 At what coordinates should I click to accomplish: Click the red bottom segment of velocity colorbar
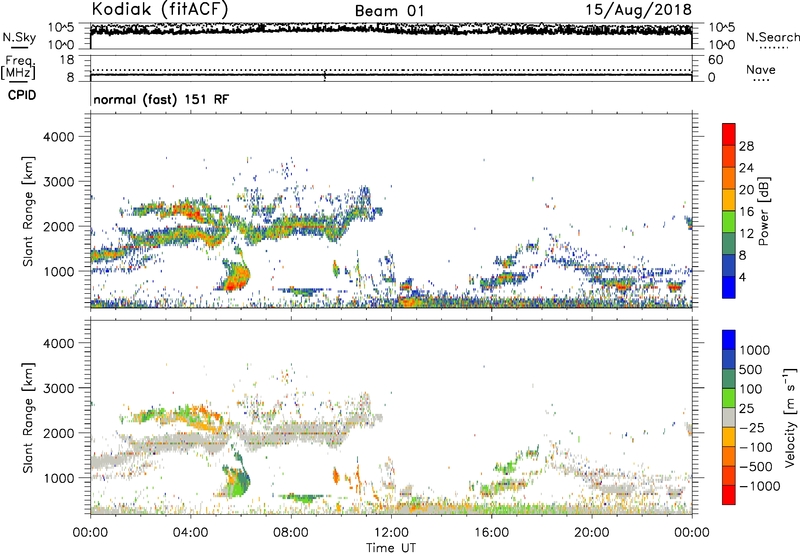coord(729,495)
